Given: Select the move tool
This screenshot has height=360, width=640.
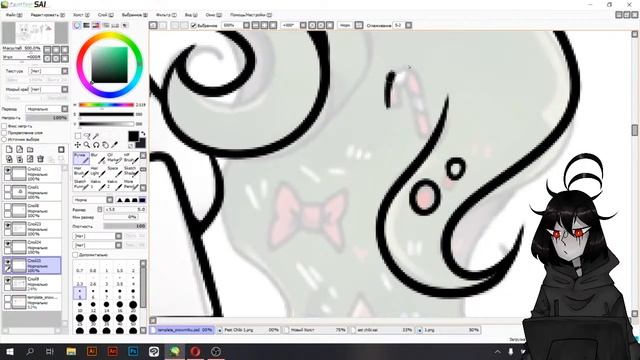Looking at the screenshot, I should tap(78, 144).
